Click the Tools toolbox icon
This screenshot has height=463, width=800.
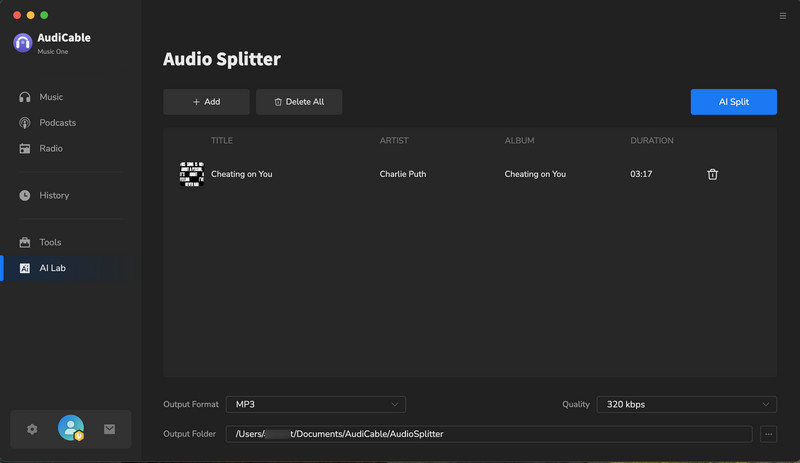coord(24,242)
